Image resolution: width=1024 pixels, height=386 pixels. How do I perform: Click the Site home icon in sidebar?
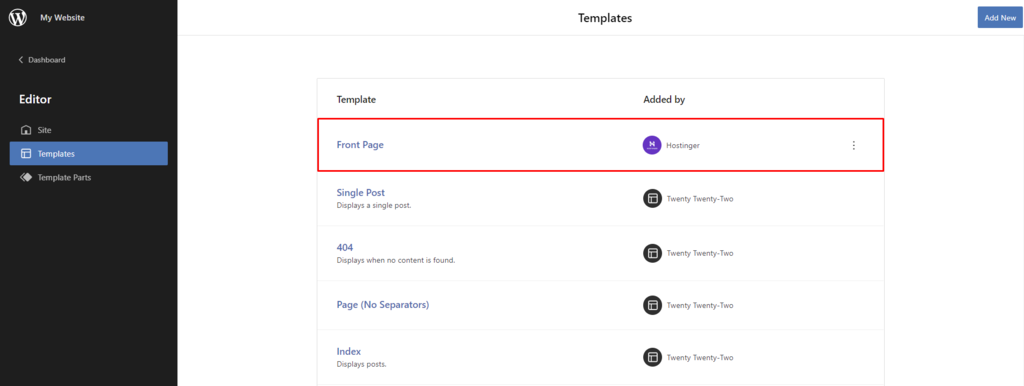[x=26, y=130]
